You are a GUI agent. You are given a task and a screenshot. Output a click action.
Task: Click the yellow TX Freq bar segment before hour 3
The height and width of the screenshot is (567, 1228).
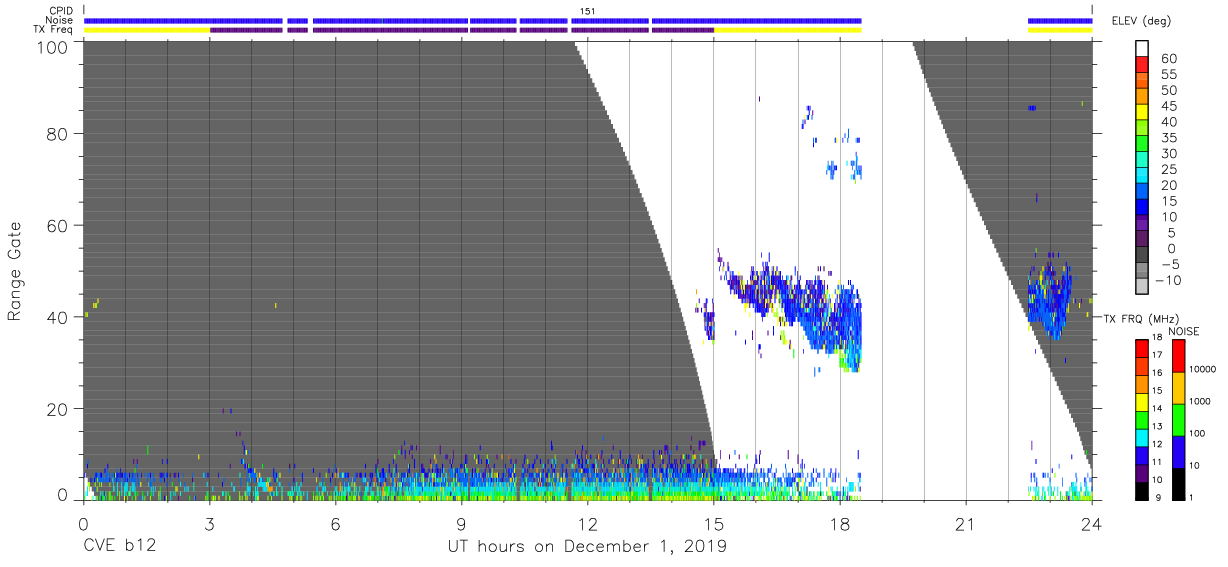146,30
